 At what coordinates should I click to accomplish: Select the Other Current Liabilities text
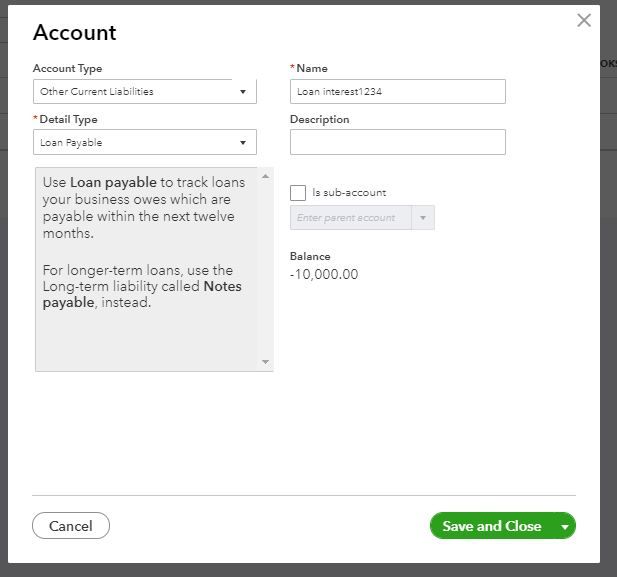point(97,92)
